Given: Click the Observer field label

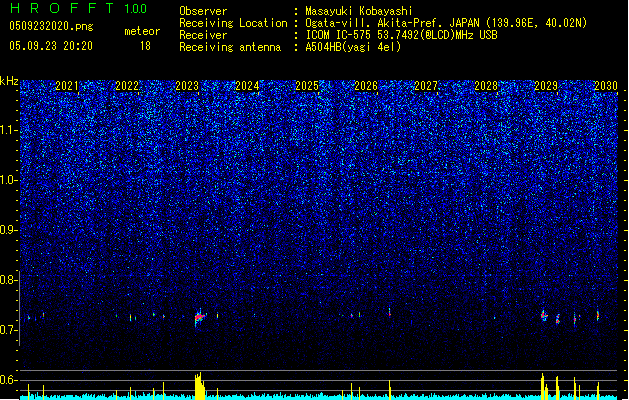Looking at the screenshot, I should click(203, 11).
